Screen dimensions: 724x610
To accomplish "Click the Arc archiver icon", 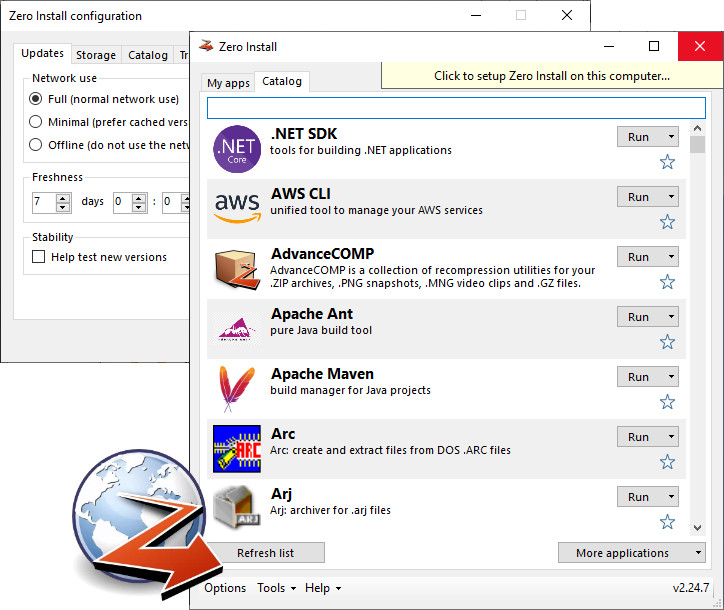I will point(237,448).
